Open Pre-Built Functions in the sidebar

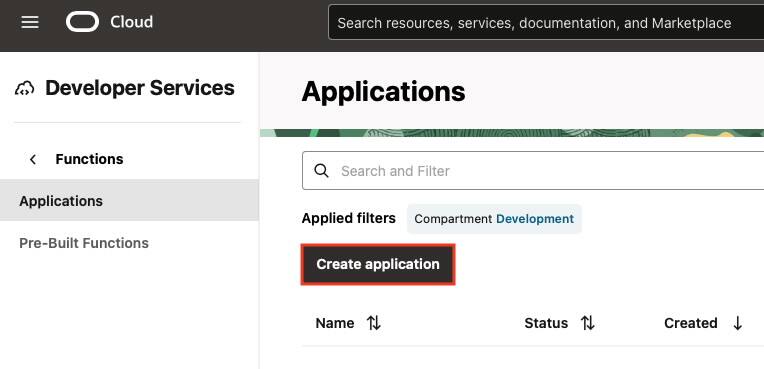[84, 243]
